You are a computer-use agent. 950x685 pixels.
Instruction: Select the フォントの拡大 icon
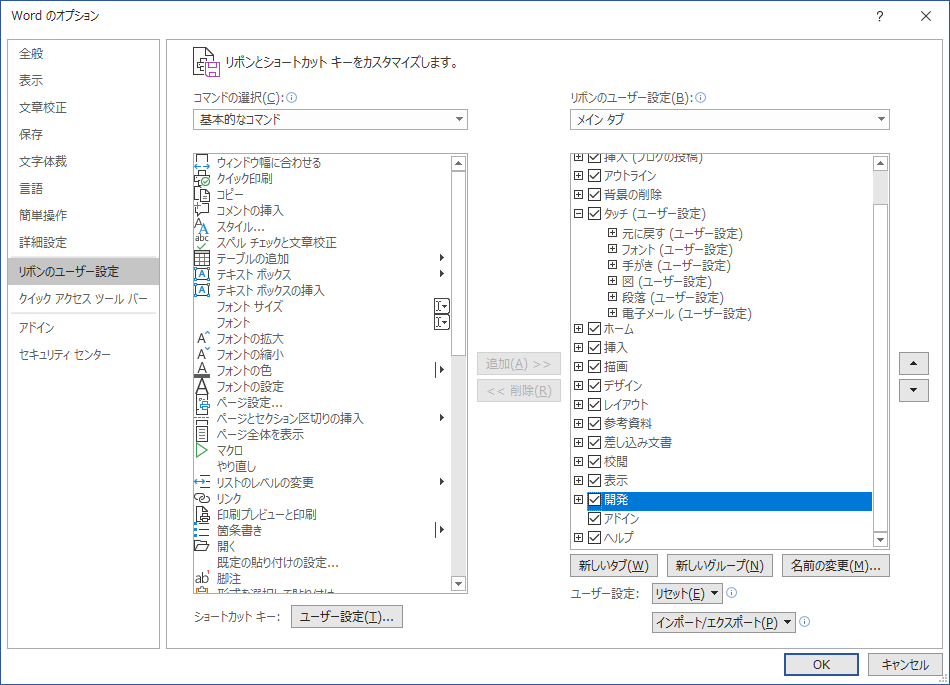(203, 338)
